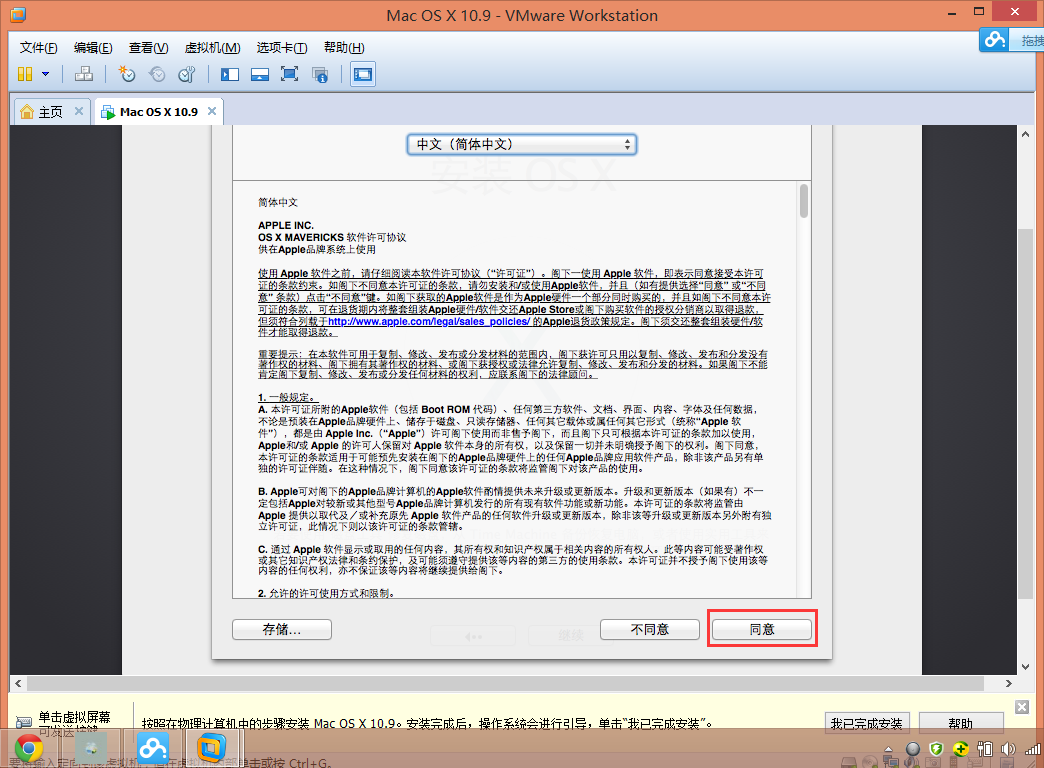Click the green shield security tray icon

937,749
